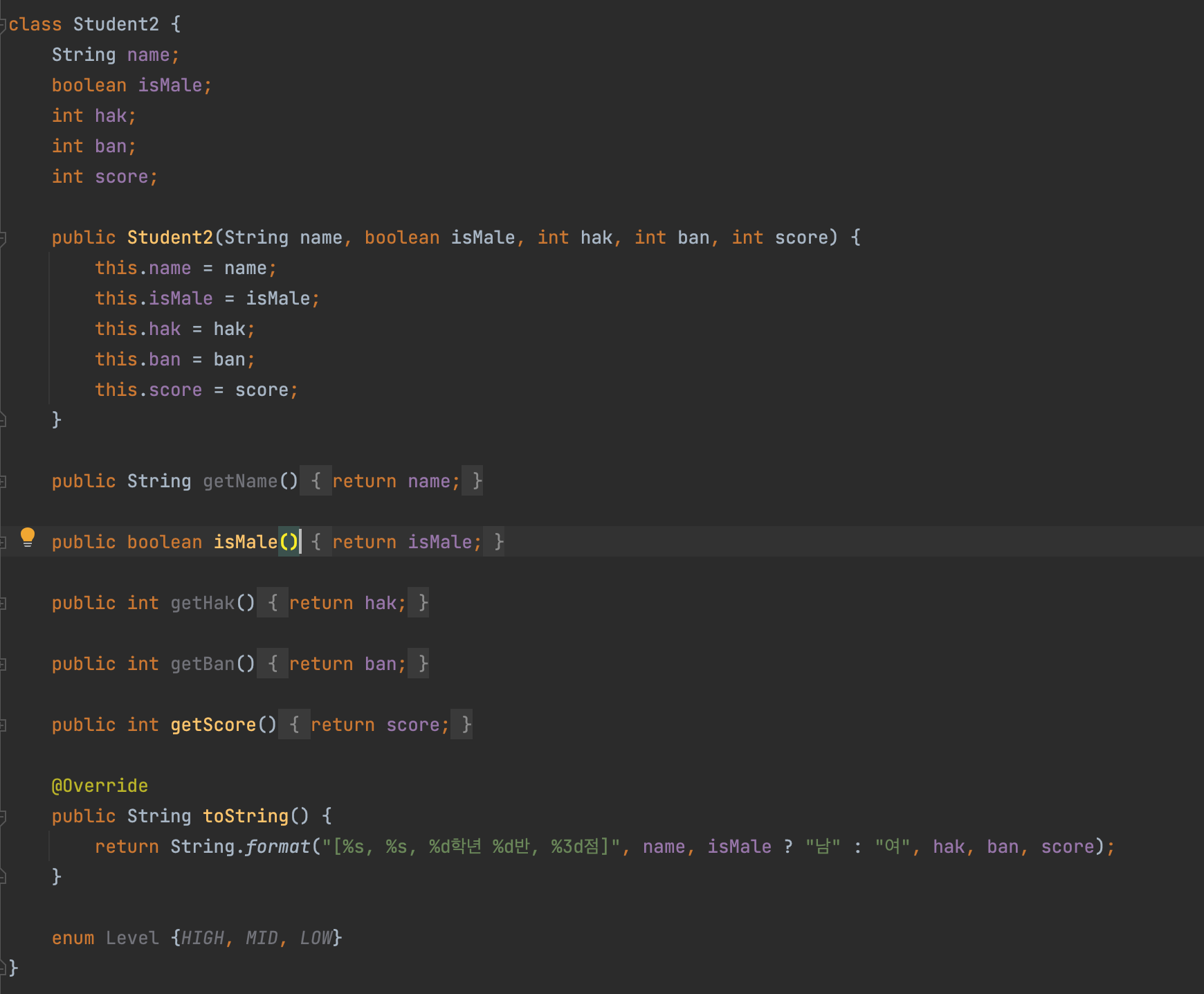Click the italic format method call
Screen dimensions: 1204x994
[x=277, y=847]
